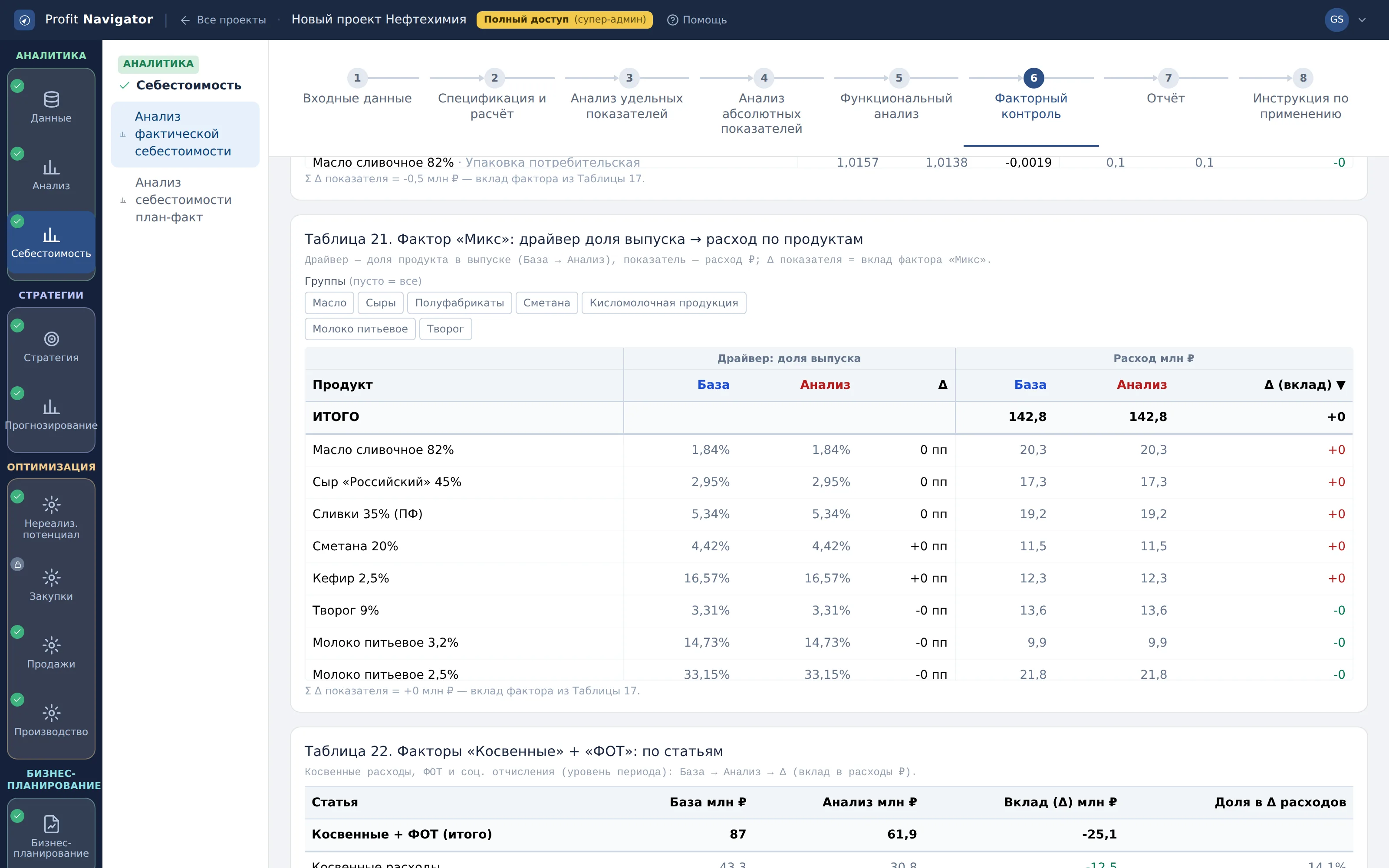Select the Сливки 35% (ПФ) row name

367,514
